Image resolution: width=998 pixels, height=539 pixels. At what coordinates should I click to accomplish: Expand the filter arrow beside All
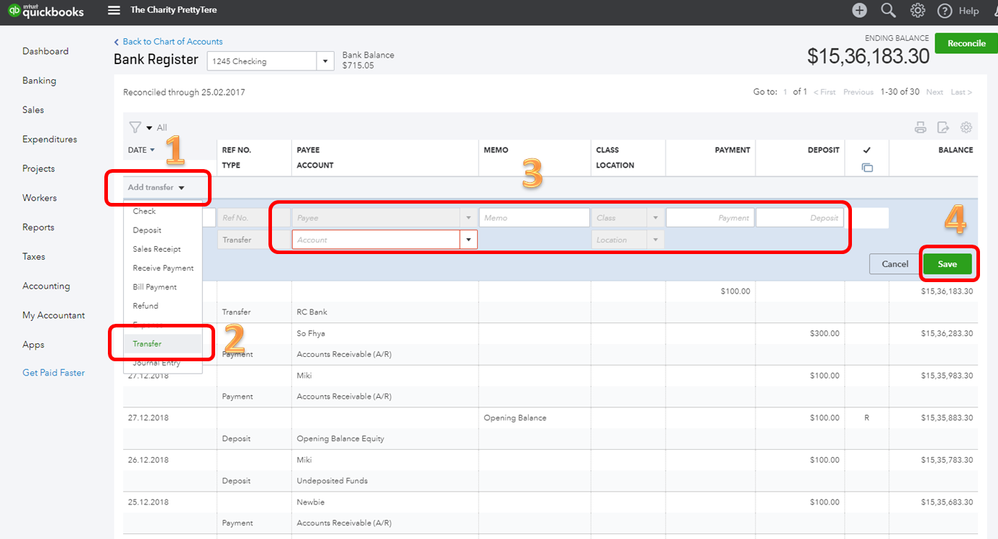click(x=149, y=128)
